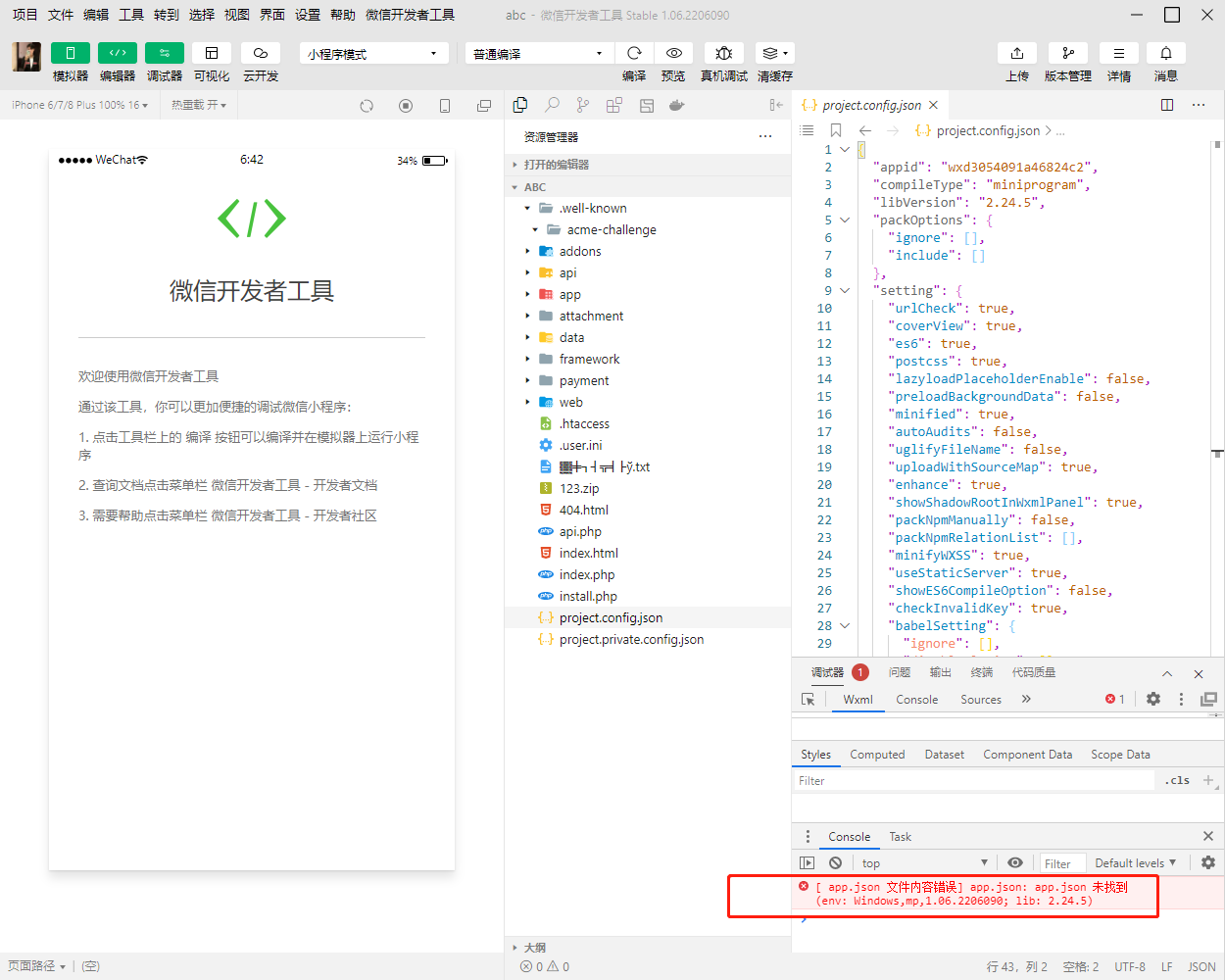Screen dimensions: 1225x980
Task: Switch to the Computed styles tab
Action: pyautogui.click(x=877, y=755)
